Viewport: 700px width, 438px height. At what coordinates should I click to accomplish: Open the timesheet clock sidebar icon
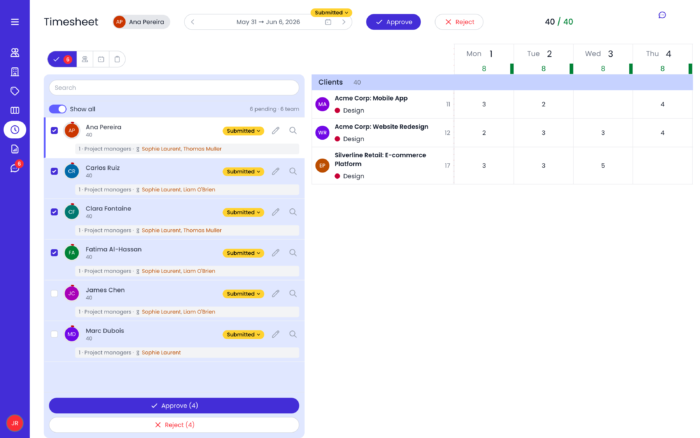[15, 129]
